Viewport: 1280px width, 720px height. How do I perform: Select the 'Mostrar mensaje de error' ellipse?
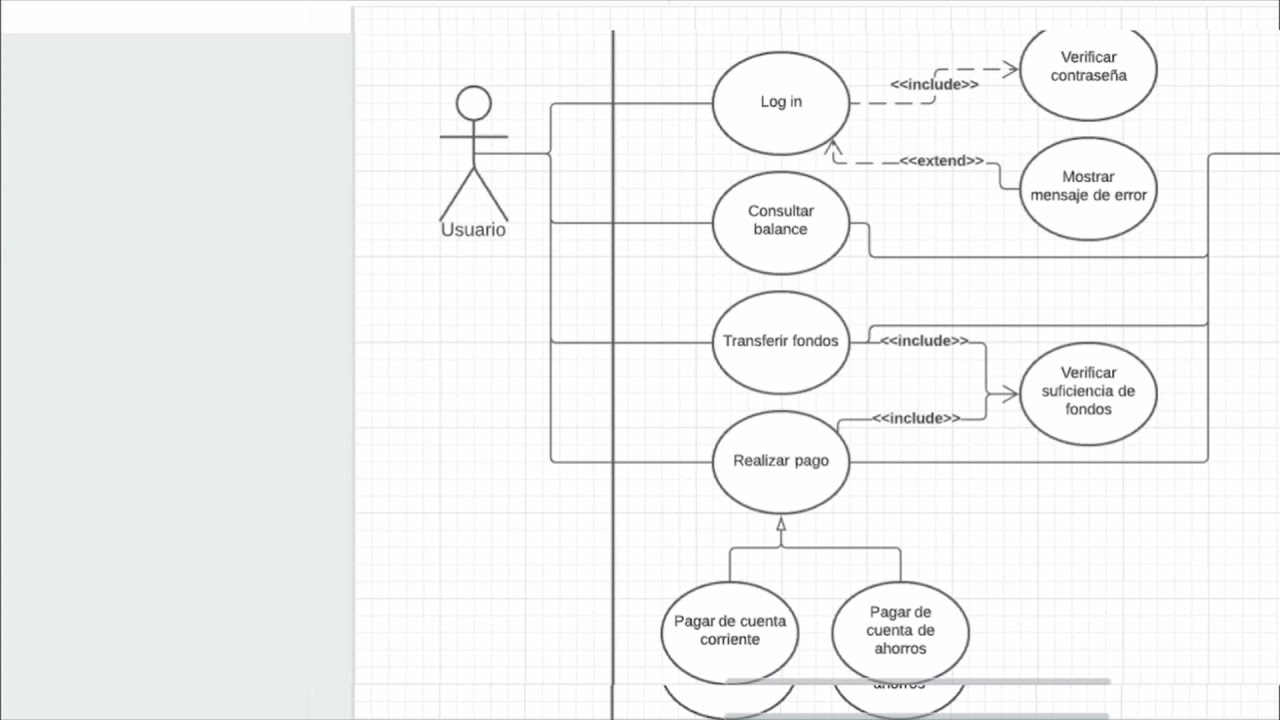pos(1088,188)
